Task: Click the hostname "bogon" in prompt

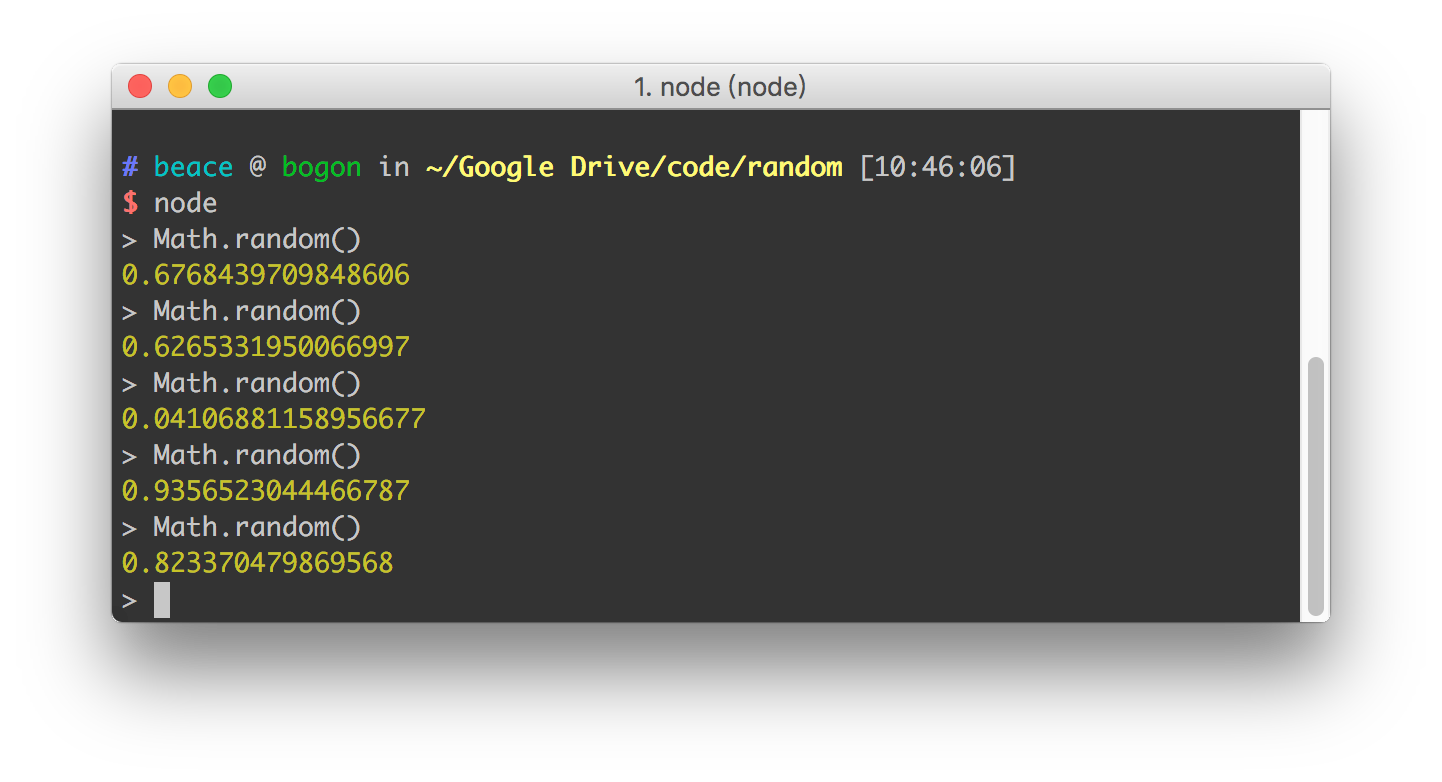Action: coord(322,168)
